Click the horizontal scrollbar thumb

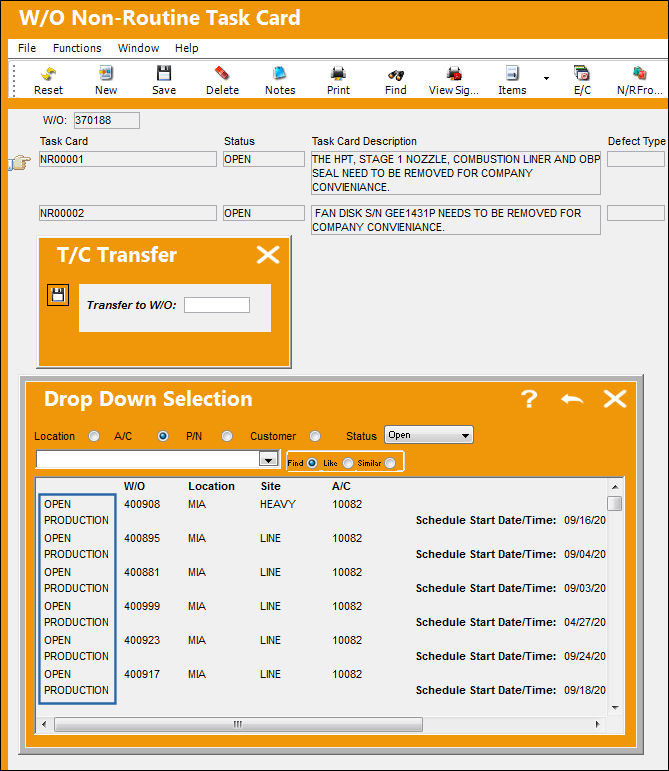[x=238, y=724]
